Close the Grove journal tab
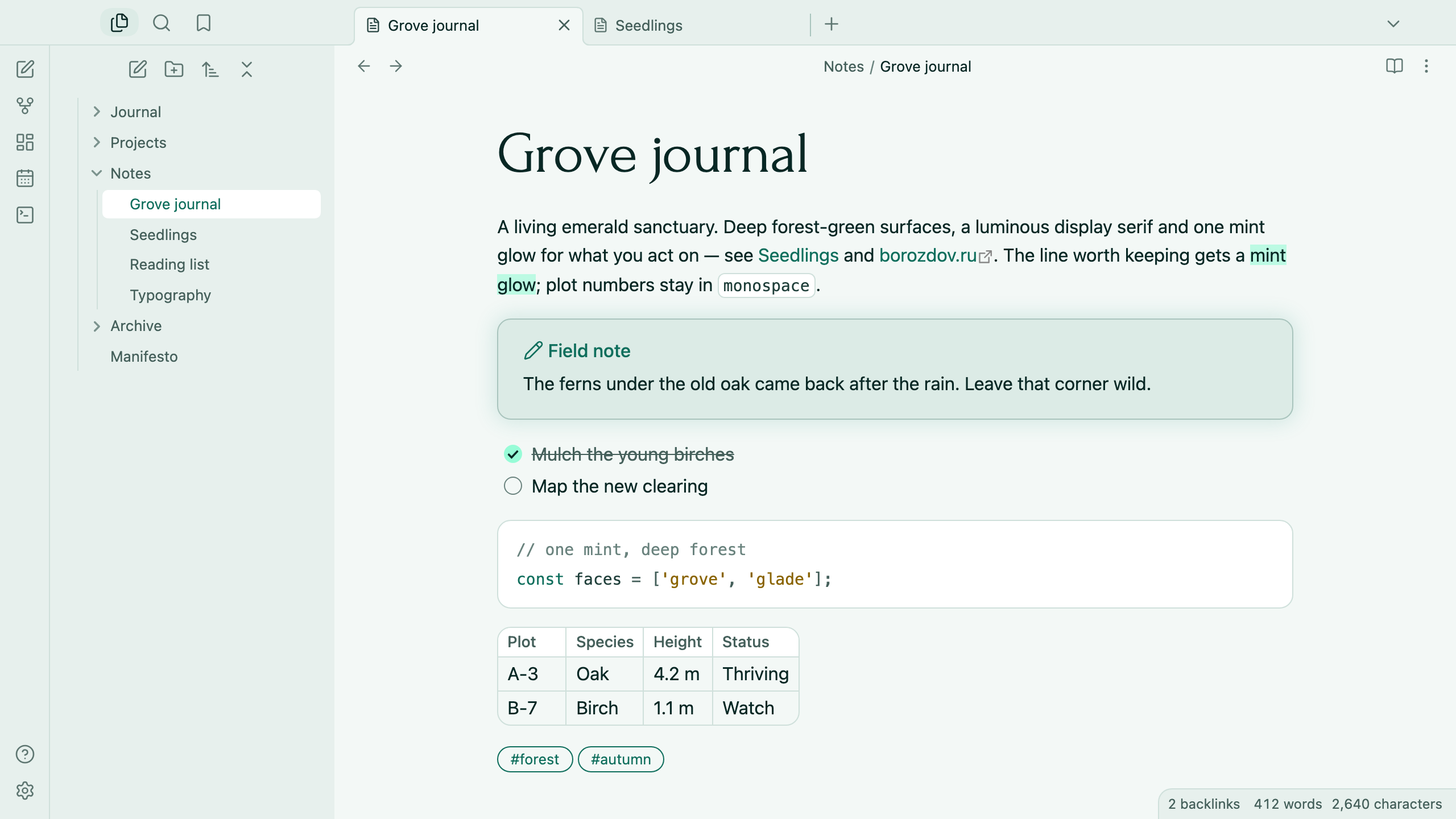 coord(564,25)
